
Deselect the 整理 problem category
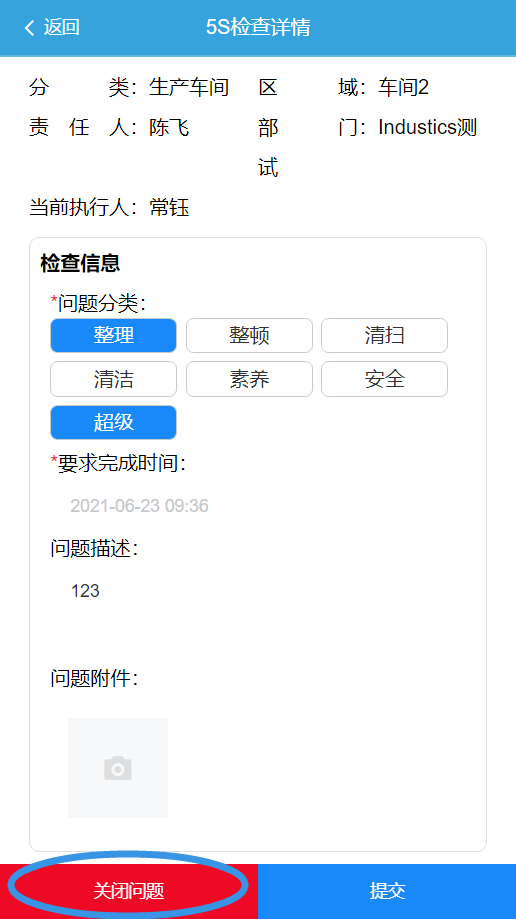tap(113, 336)
